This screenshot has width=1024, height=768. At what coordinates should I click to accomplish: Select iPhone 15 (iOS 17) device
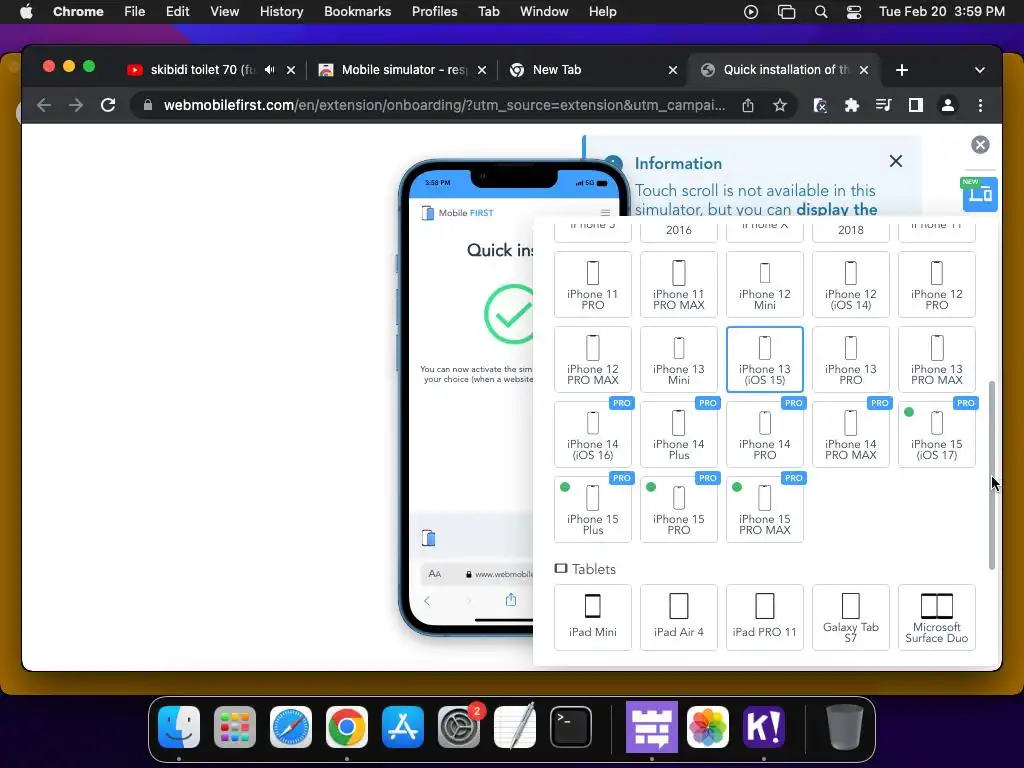click(x=936, y=435)
